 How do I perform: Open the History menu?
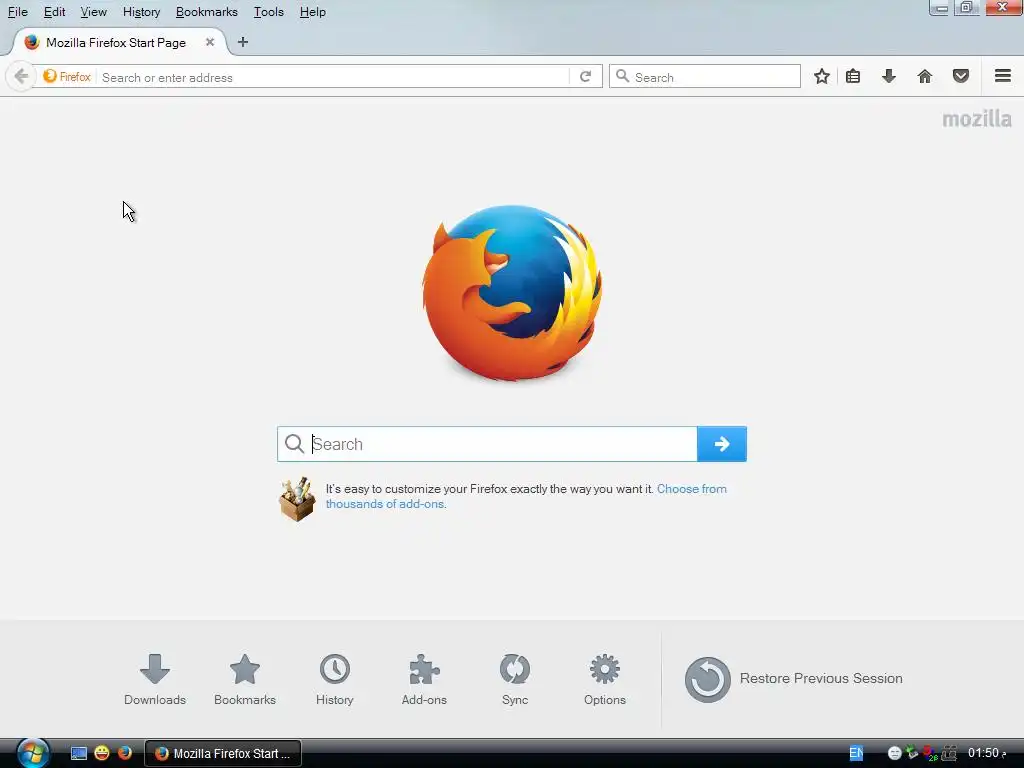pyautogui.click(x=141, y=12)
